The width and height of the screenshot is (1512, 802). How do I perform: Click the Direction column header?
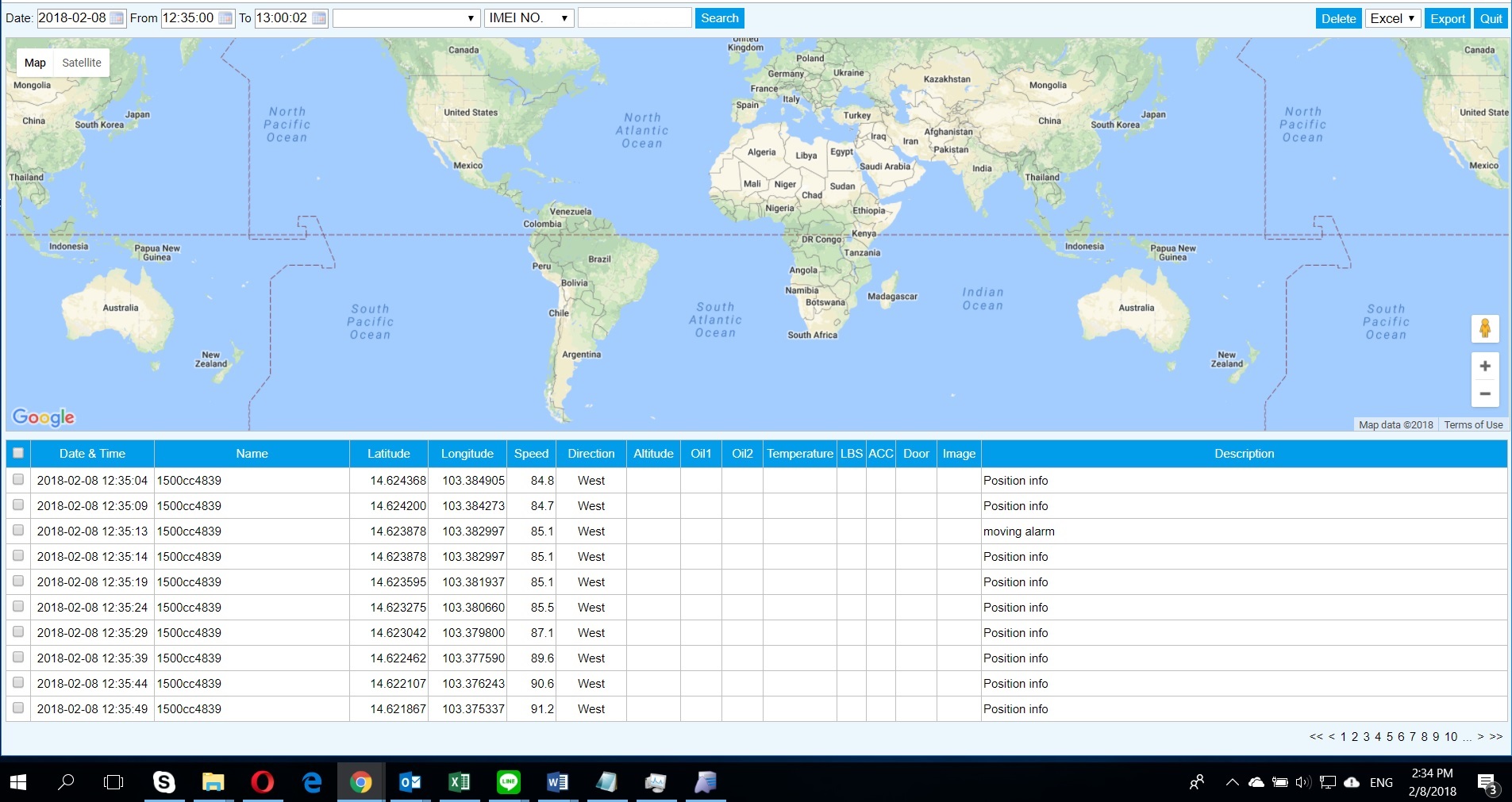(x=591, y=454)
